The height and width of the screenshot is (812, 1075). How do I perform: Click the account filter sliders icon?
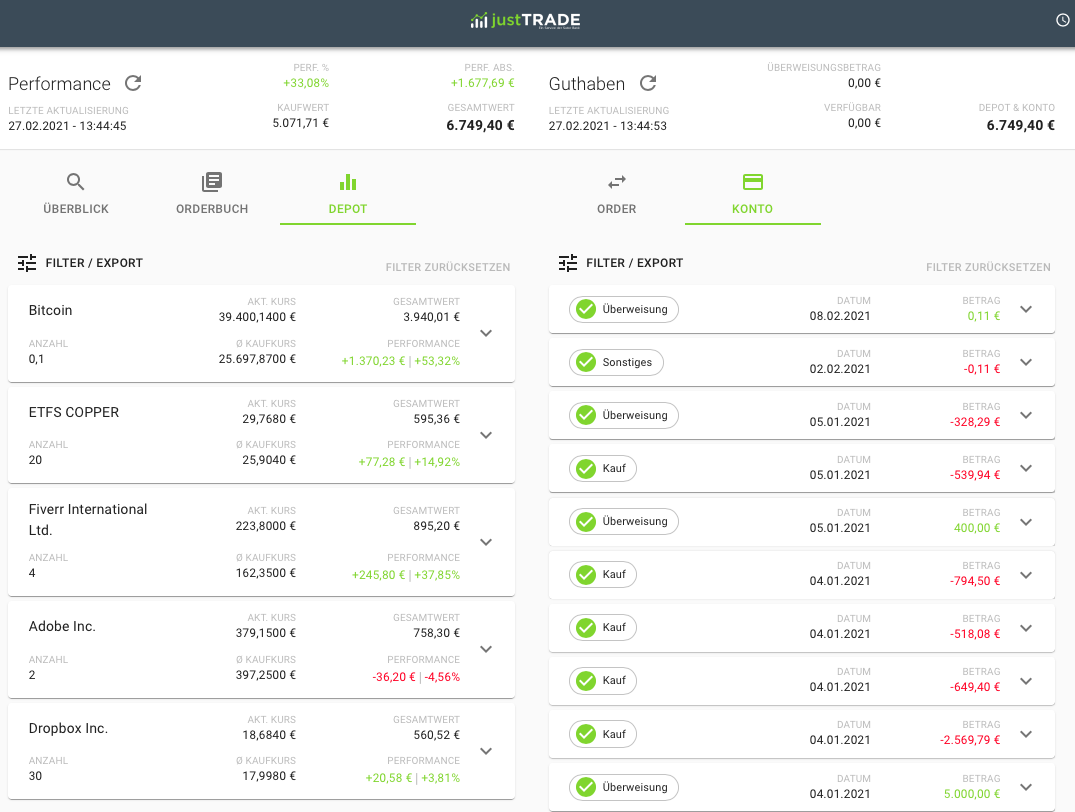click(568, 263)
